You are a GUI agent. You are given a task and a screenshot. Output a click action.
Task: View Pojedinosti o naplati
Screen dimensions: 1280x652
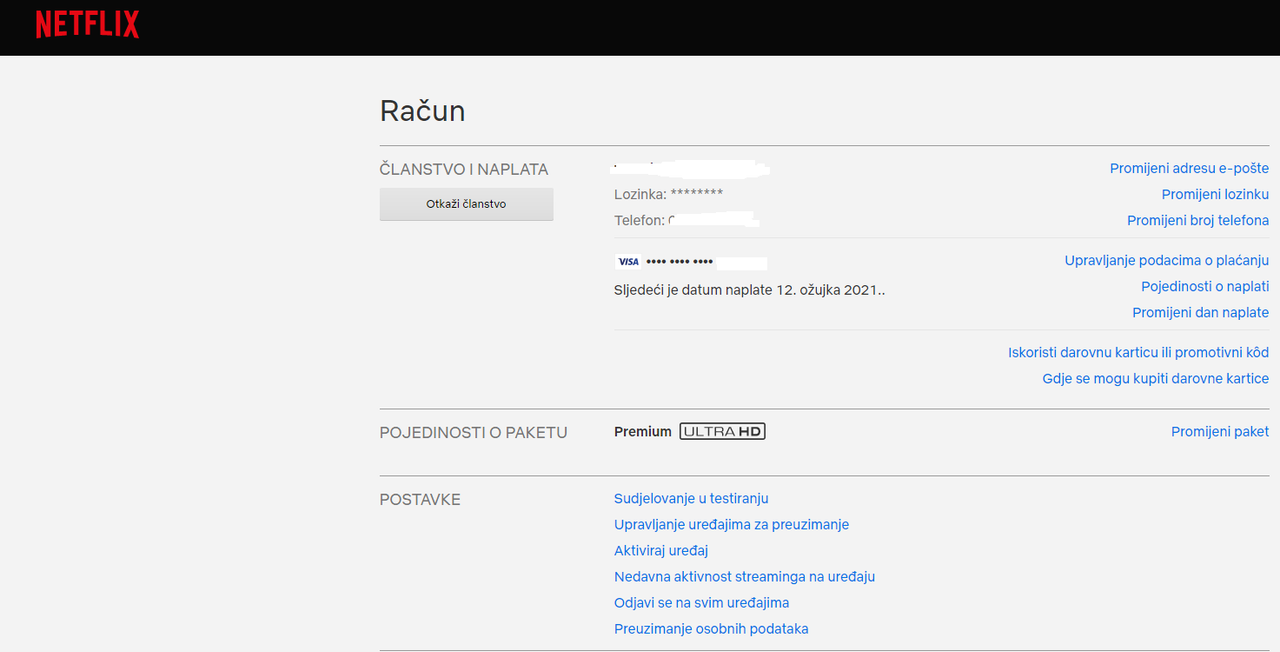click(1205, 287)
